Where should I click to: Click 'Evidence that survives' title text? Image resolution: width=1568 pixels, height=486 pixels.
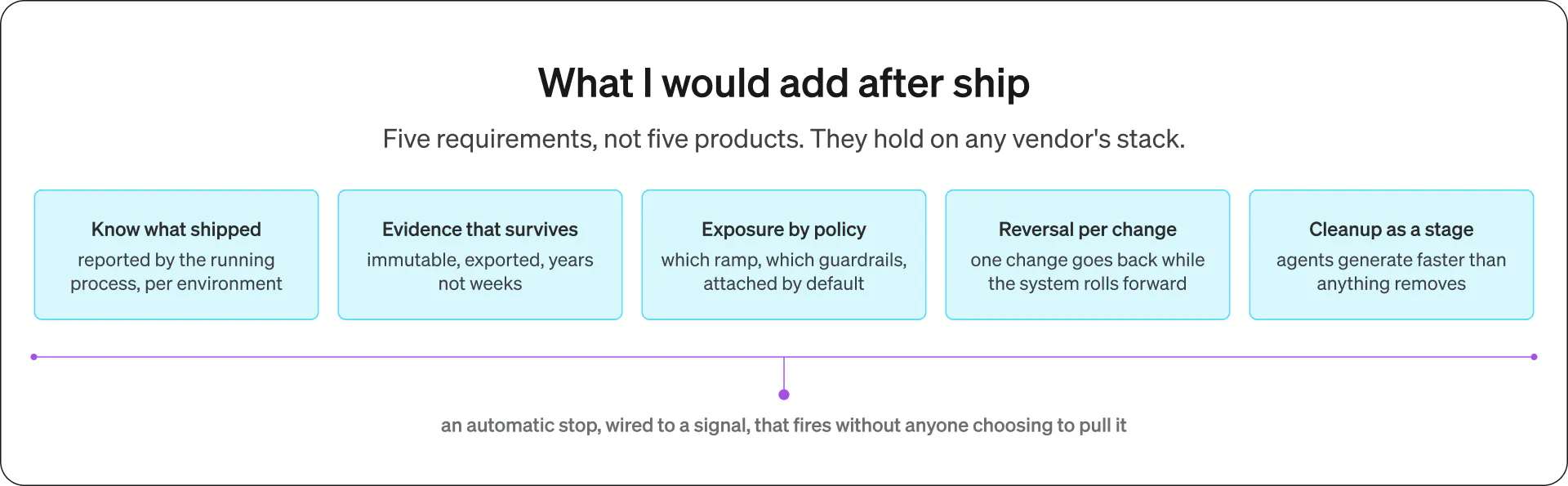tap(480, 230)
